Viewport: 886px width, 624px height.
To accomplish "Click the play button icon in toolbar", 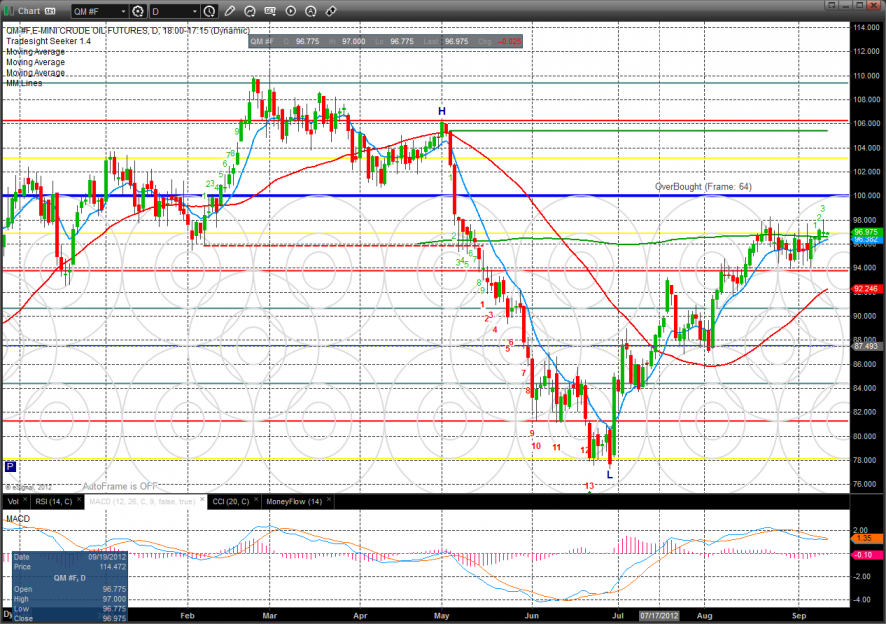I will 290,12.
